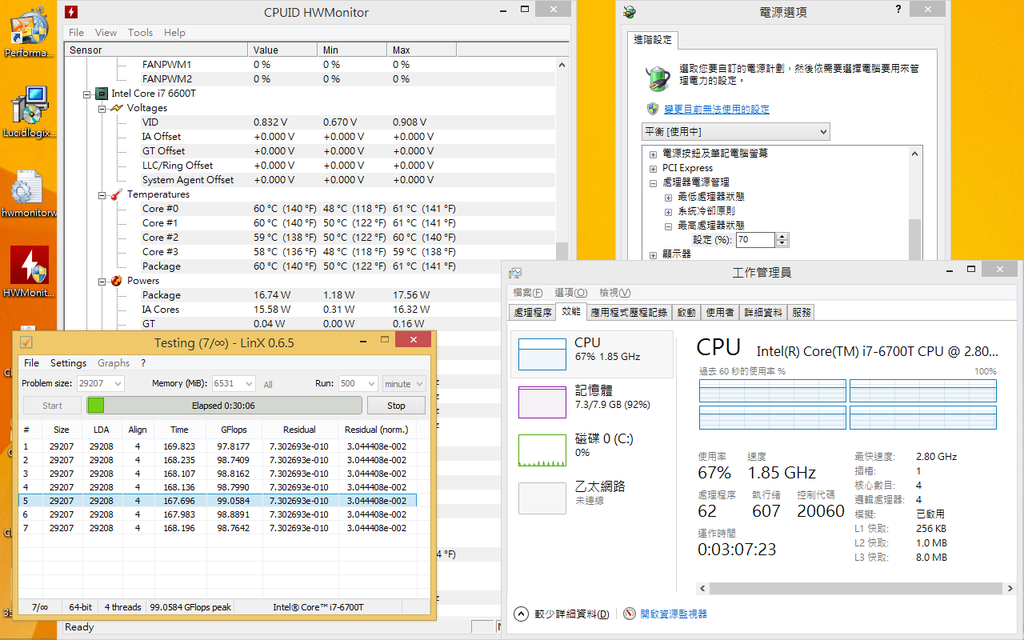Open the minute unit dropdown in LinX

pos(403,383)
